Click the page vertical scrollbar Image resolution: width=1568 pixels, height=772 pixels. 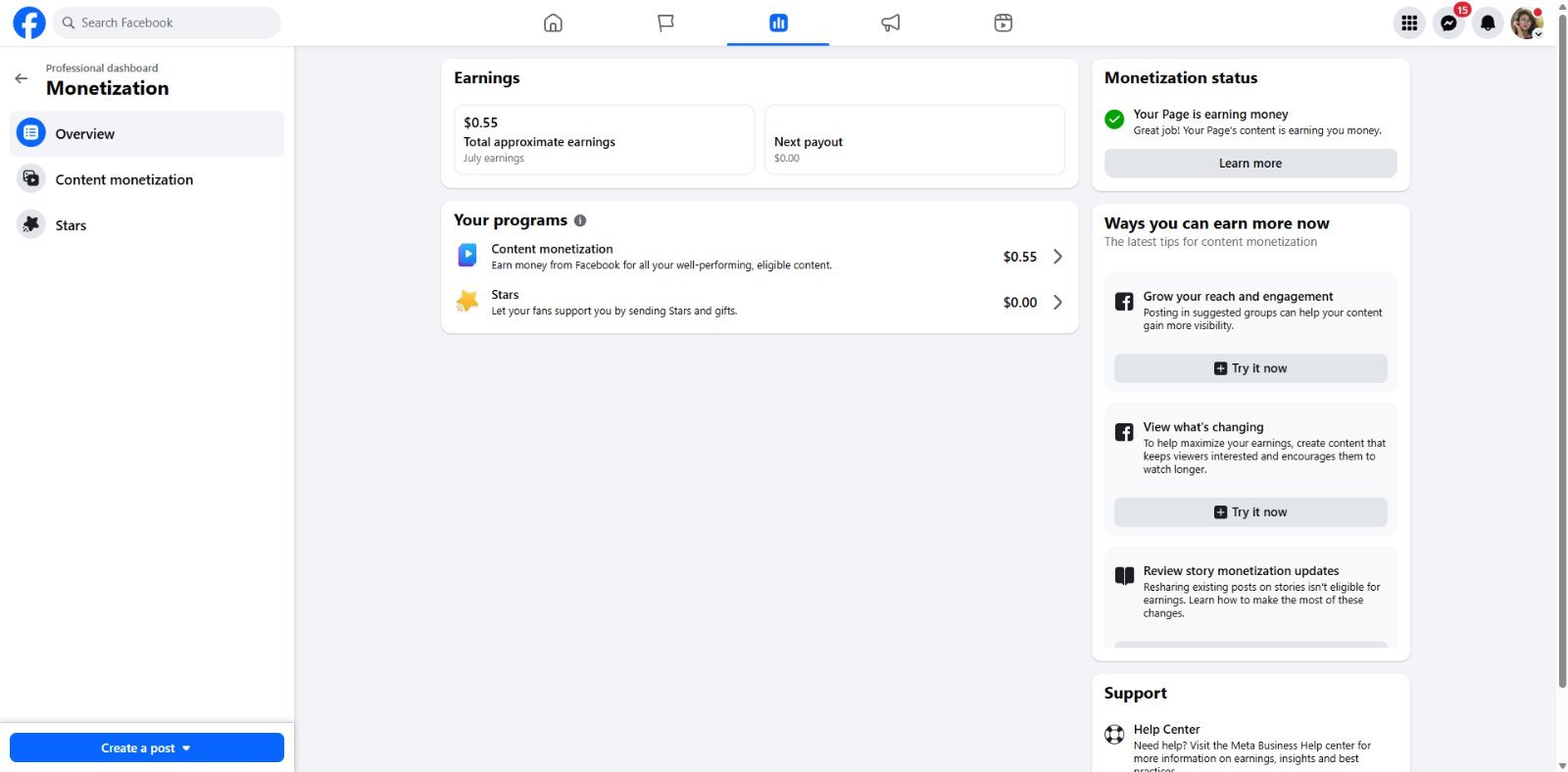(x=1562, y=351)
